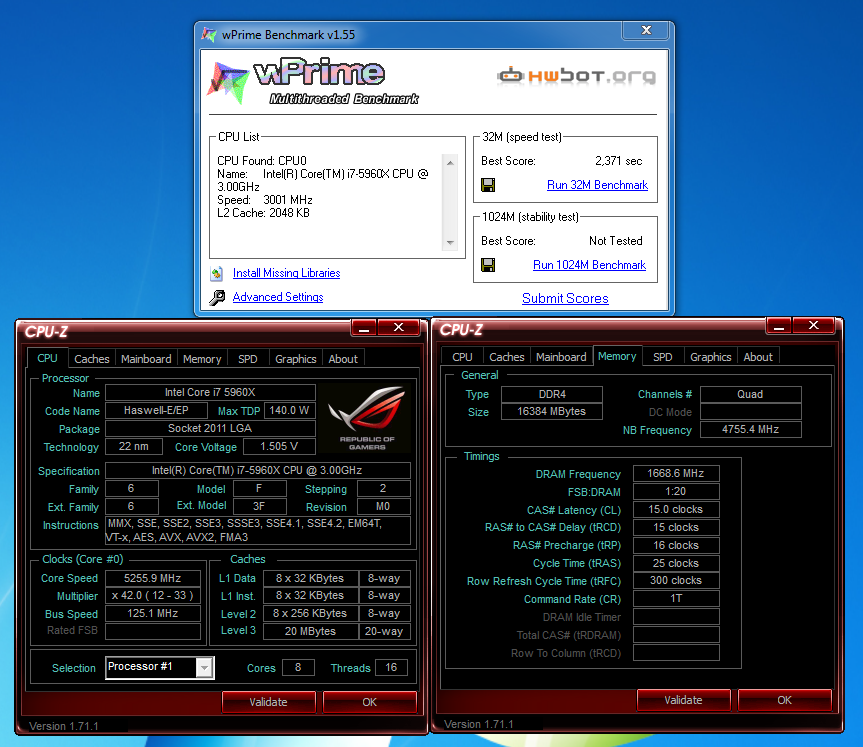Click Technology value 22 nm
863x747 pixels.
coord(134,446)
